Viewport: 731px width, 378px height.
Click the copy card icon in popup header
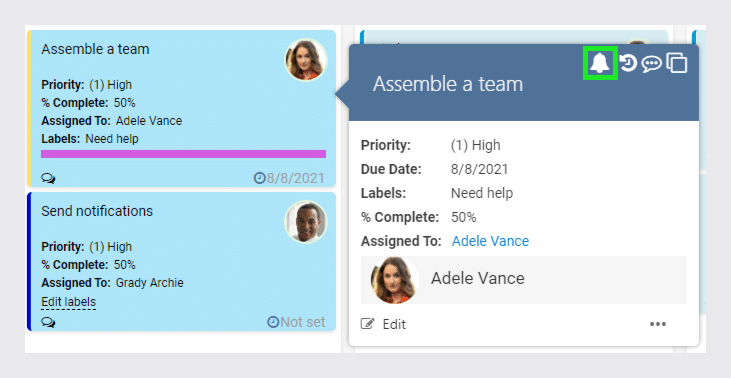[677, 63]
